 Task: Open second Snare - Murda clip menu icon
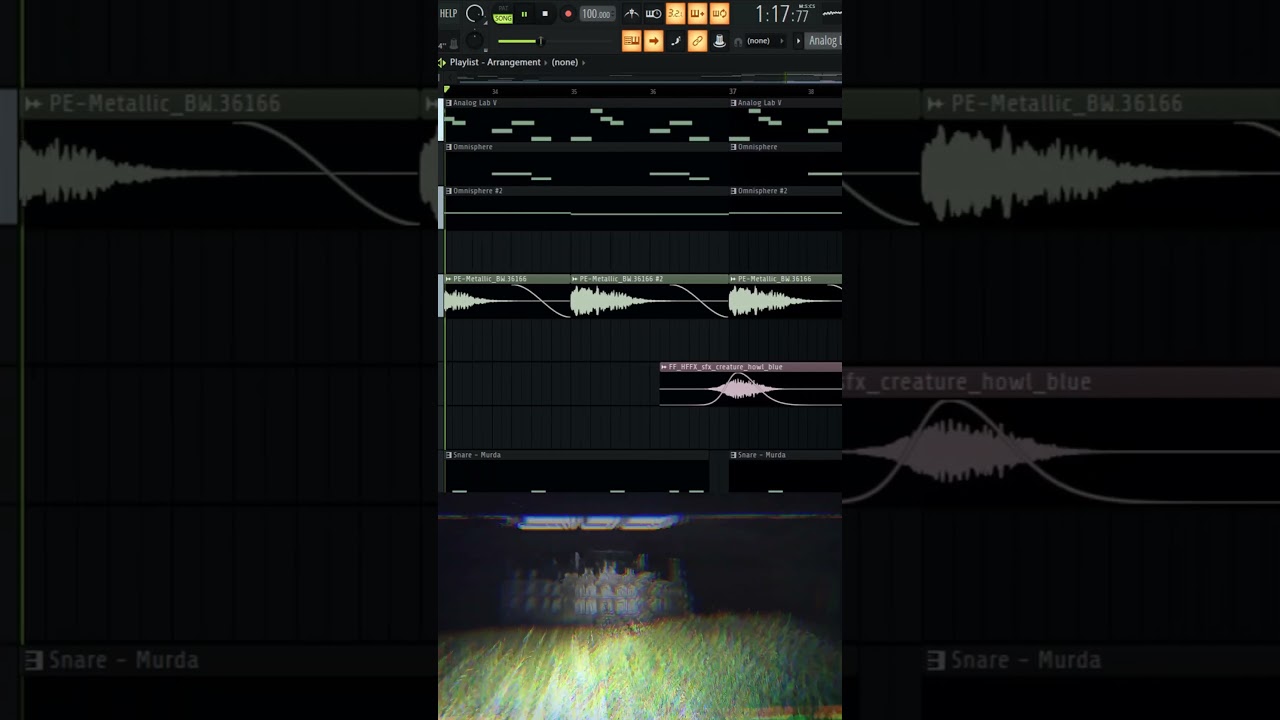pyautogui.click(x=733, y=455)
